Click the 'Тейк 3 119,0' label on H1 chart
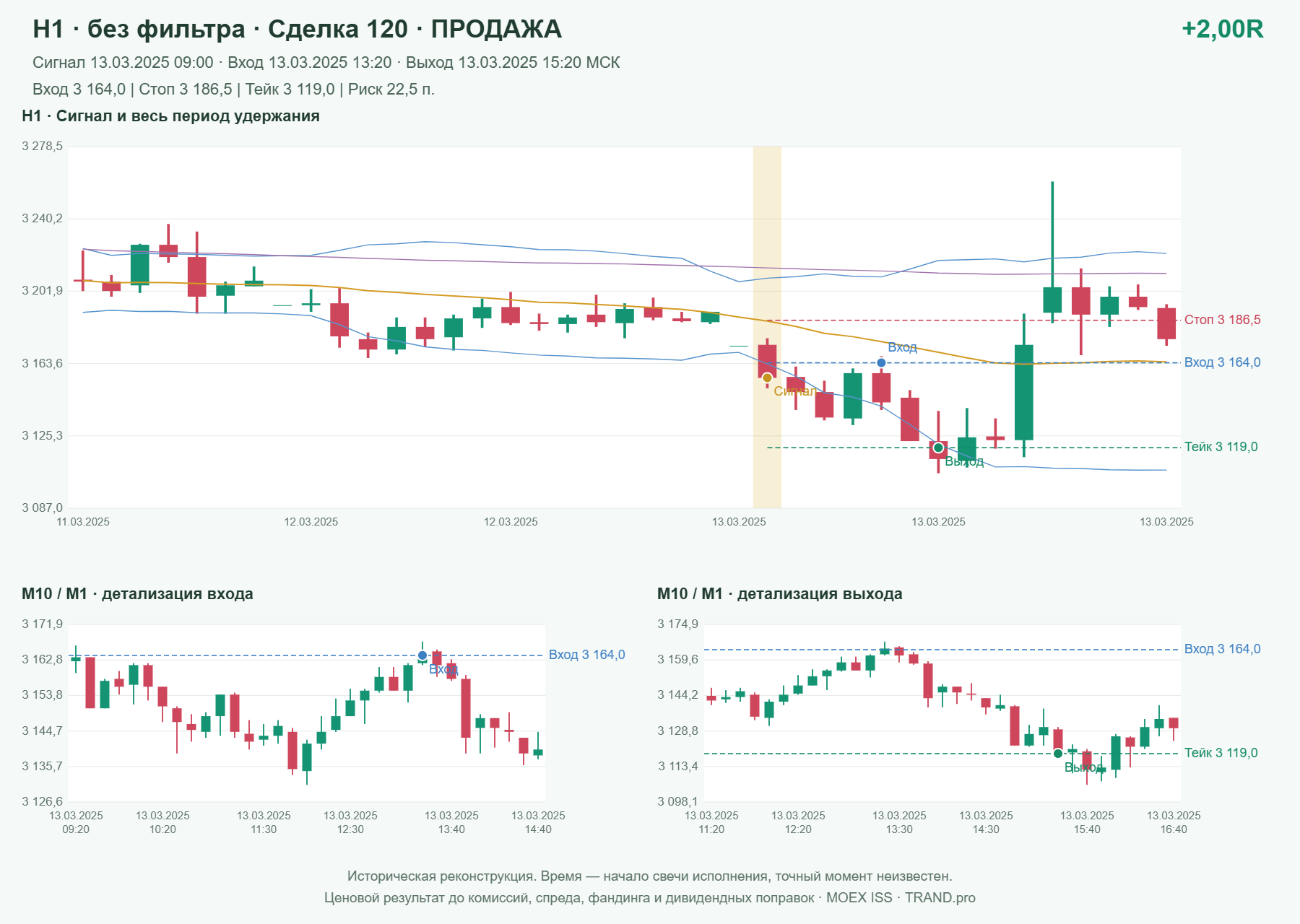This screenshot has height=924, width=1300. coord(1221,447)
